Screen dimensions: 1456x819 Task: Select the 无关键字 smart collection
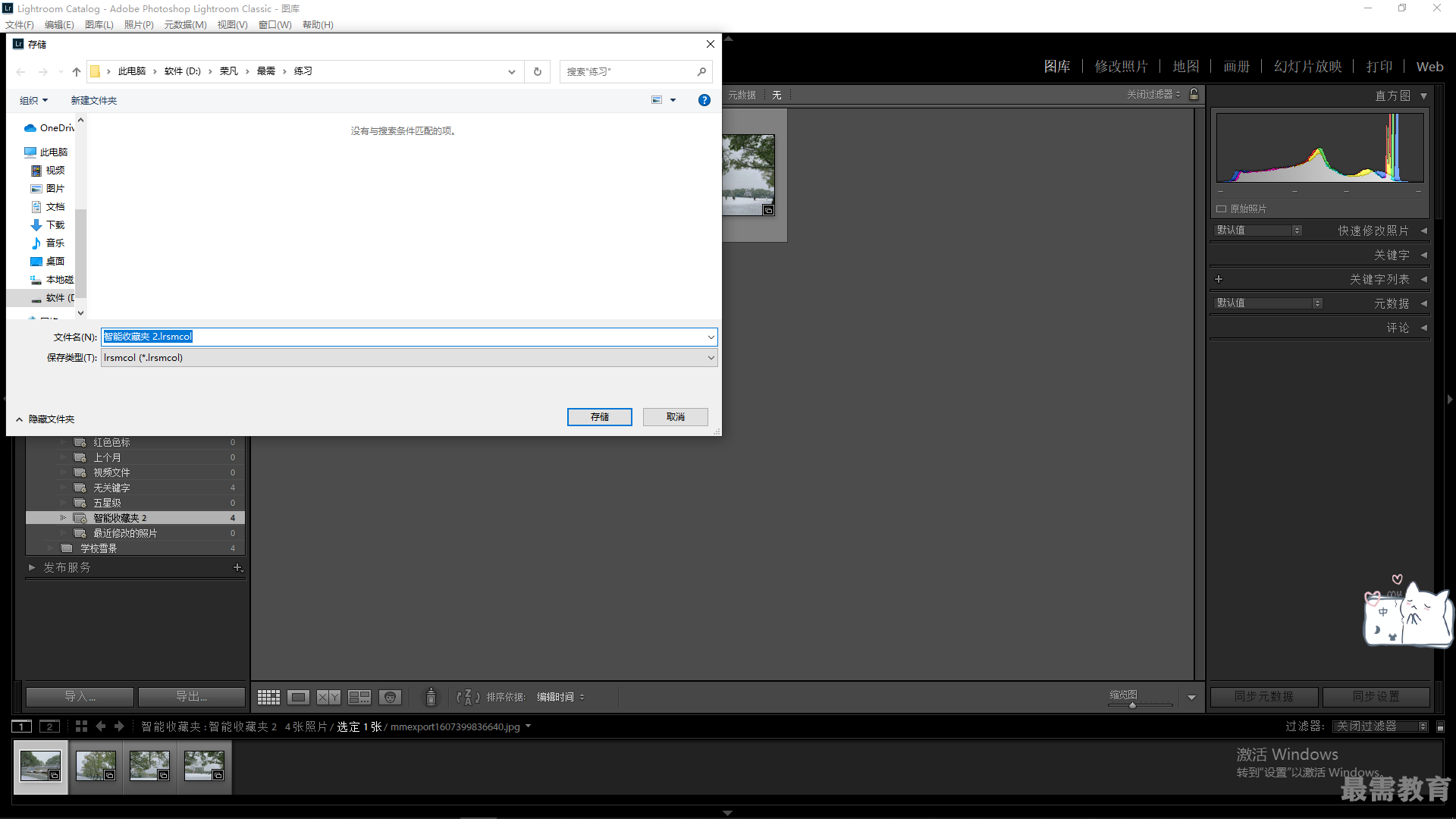[x=135, y=488]
